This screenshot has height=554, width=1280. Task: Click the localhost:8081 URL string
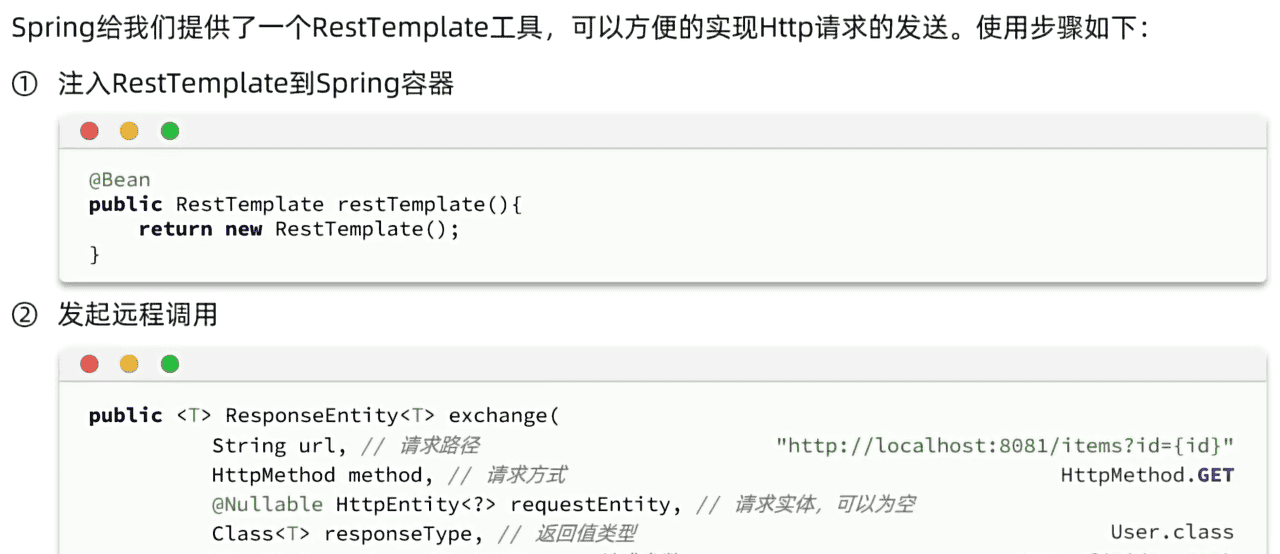(x=1005, y=445)
